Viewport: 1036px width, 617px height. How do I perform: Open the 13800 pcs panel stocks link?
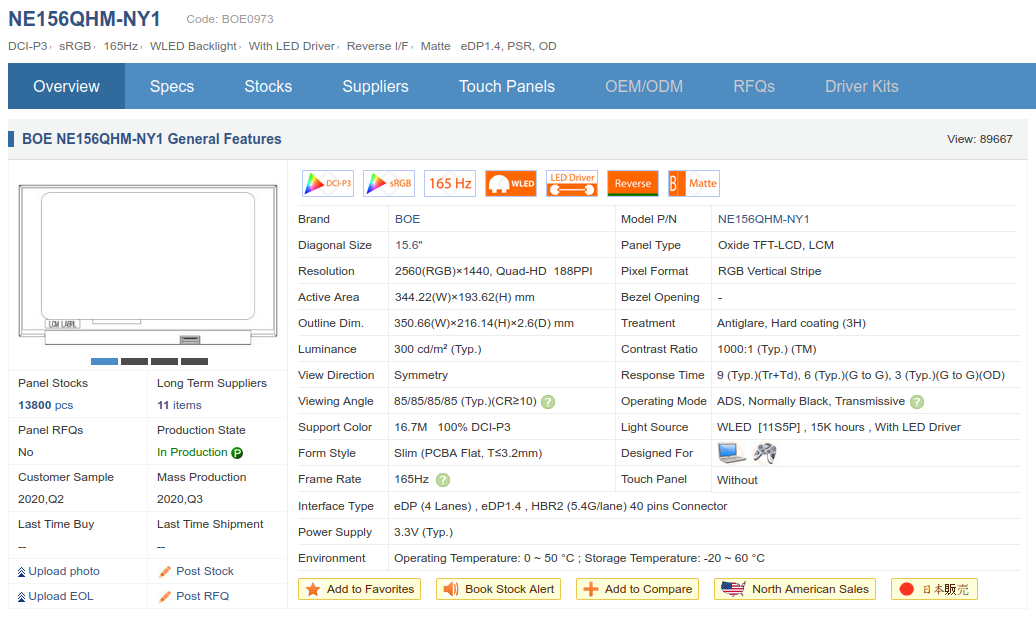coord(46,406)
